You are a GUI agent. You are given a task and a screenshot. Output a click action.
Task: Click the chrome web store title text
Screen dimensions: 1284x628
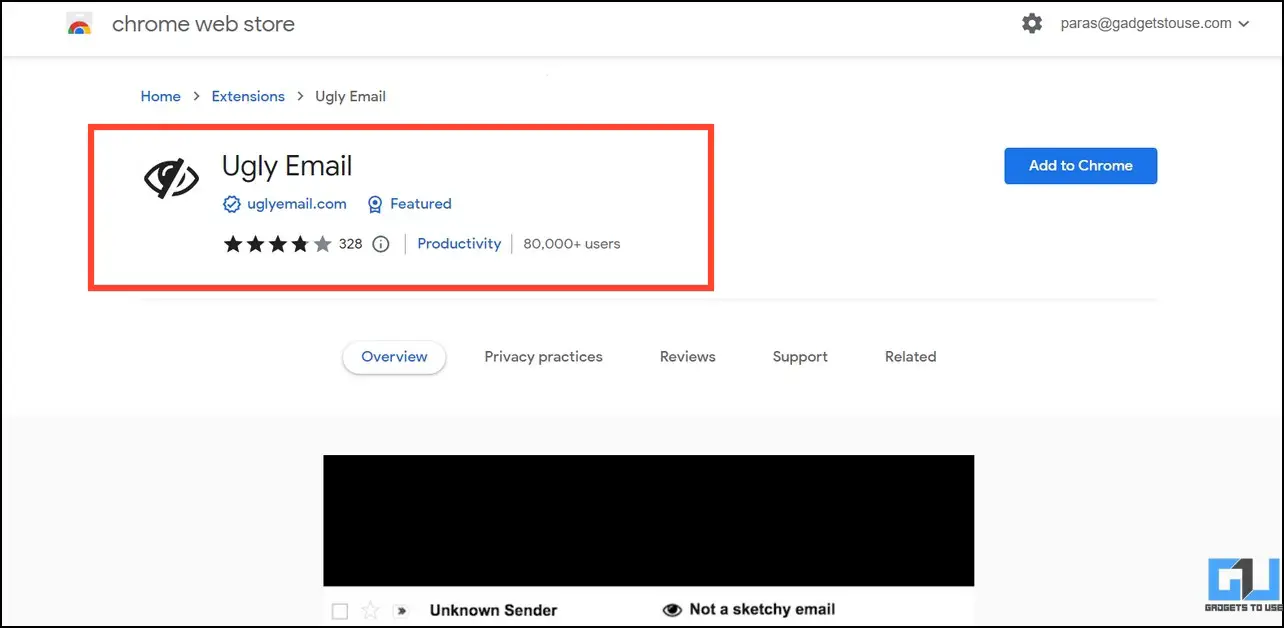pyautogui.click(x=203, y=24)
